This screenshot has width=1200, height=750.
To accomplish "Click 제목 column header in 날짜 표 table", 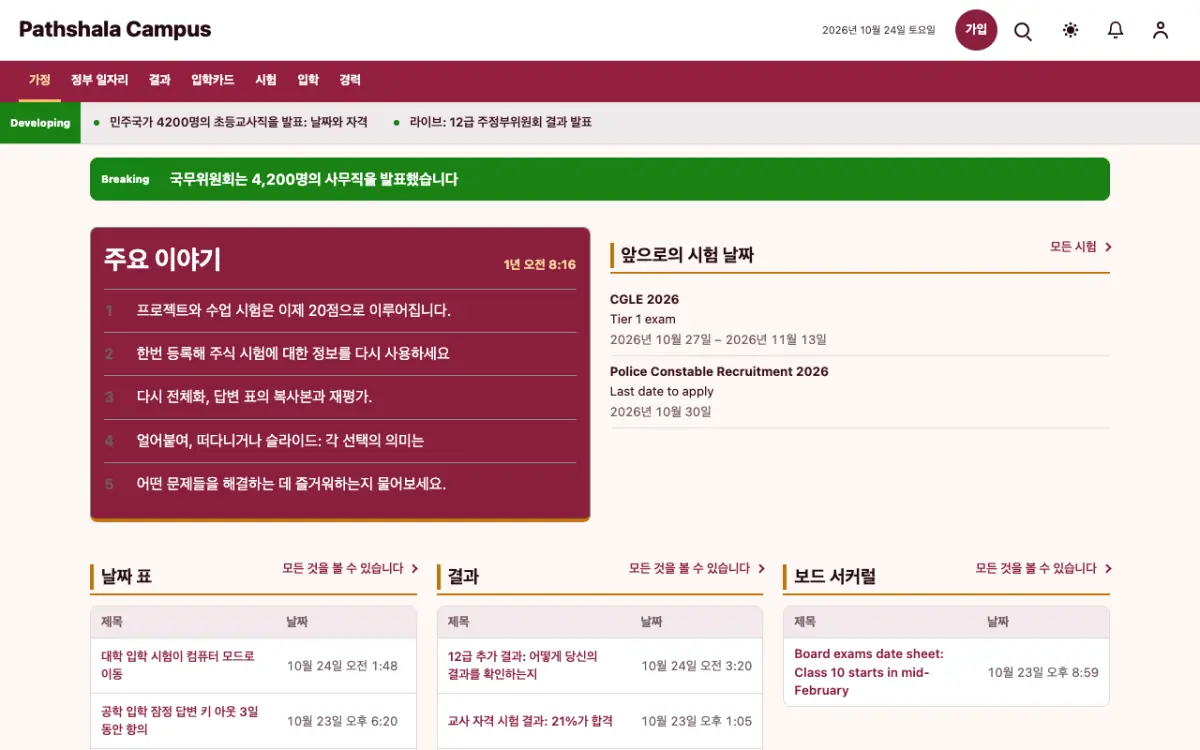I will tap(111, 622).
